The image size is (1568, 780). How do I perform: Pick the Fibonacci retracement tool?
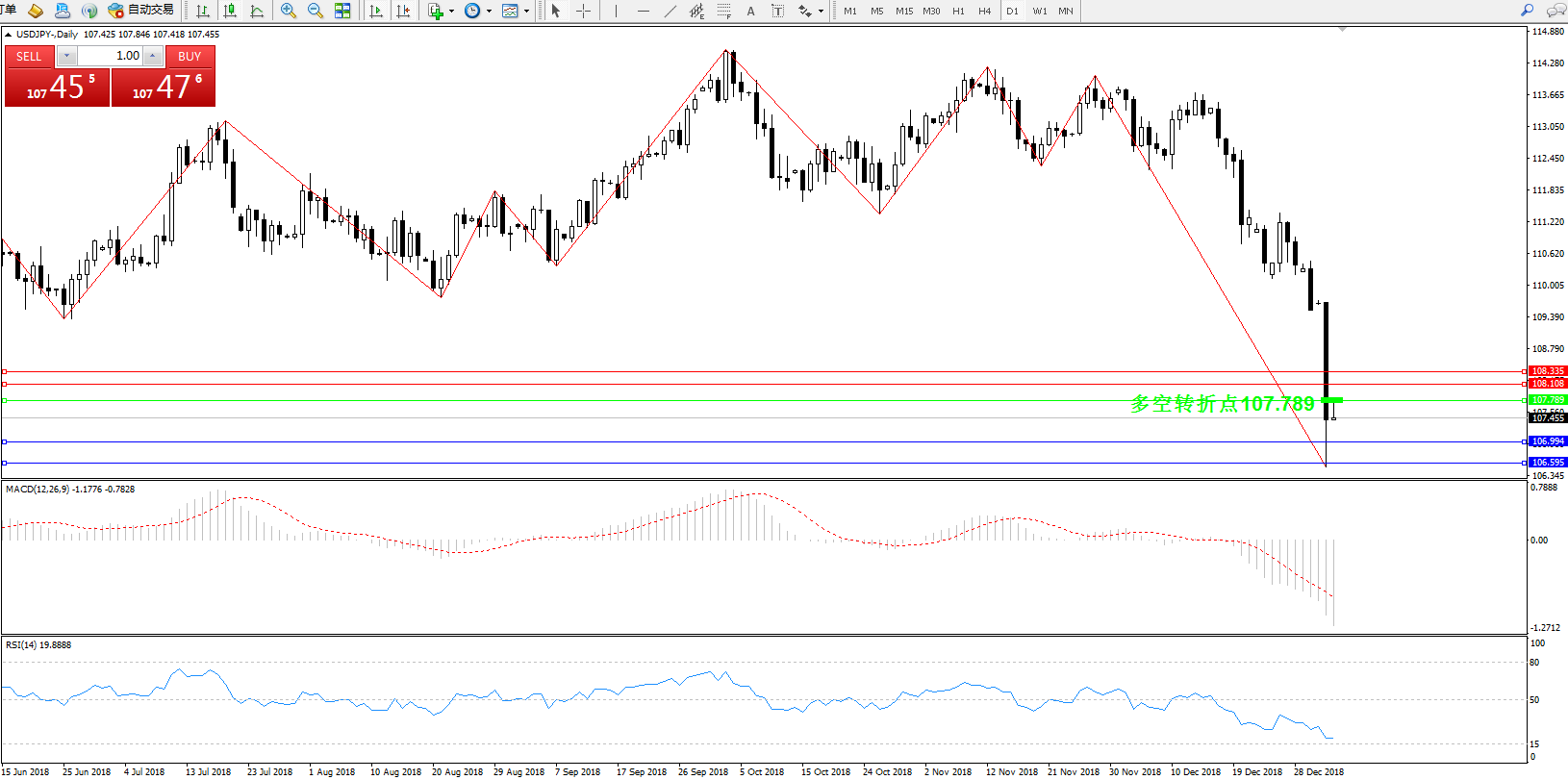click(723, 11)
